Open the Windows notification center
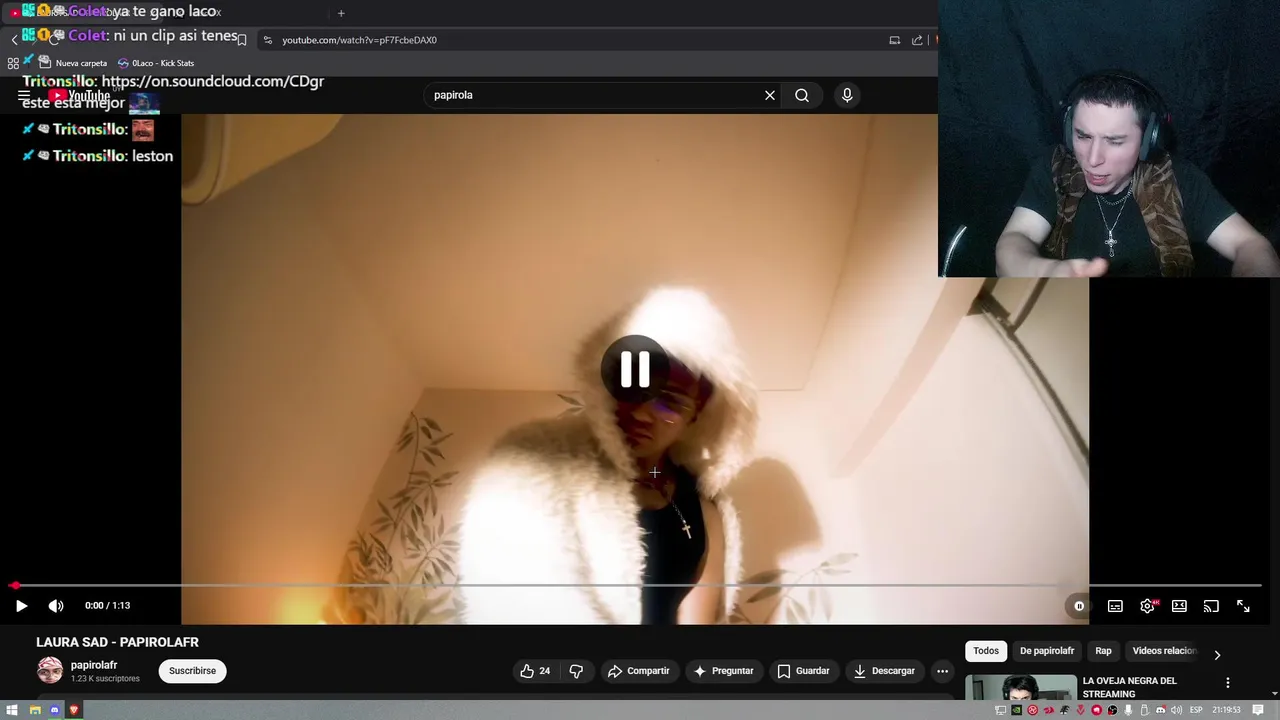Image resolution: width=1280 pixels, height=720 pixels. coord(1258,710)
